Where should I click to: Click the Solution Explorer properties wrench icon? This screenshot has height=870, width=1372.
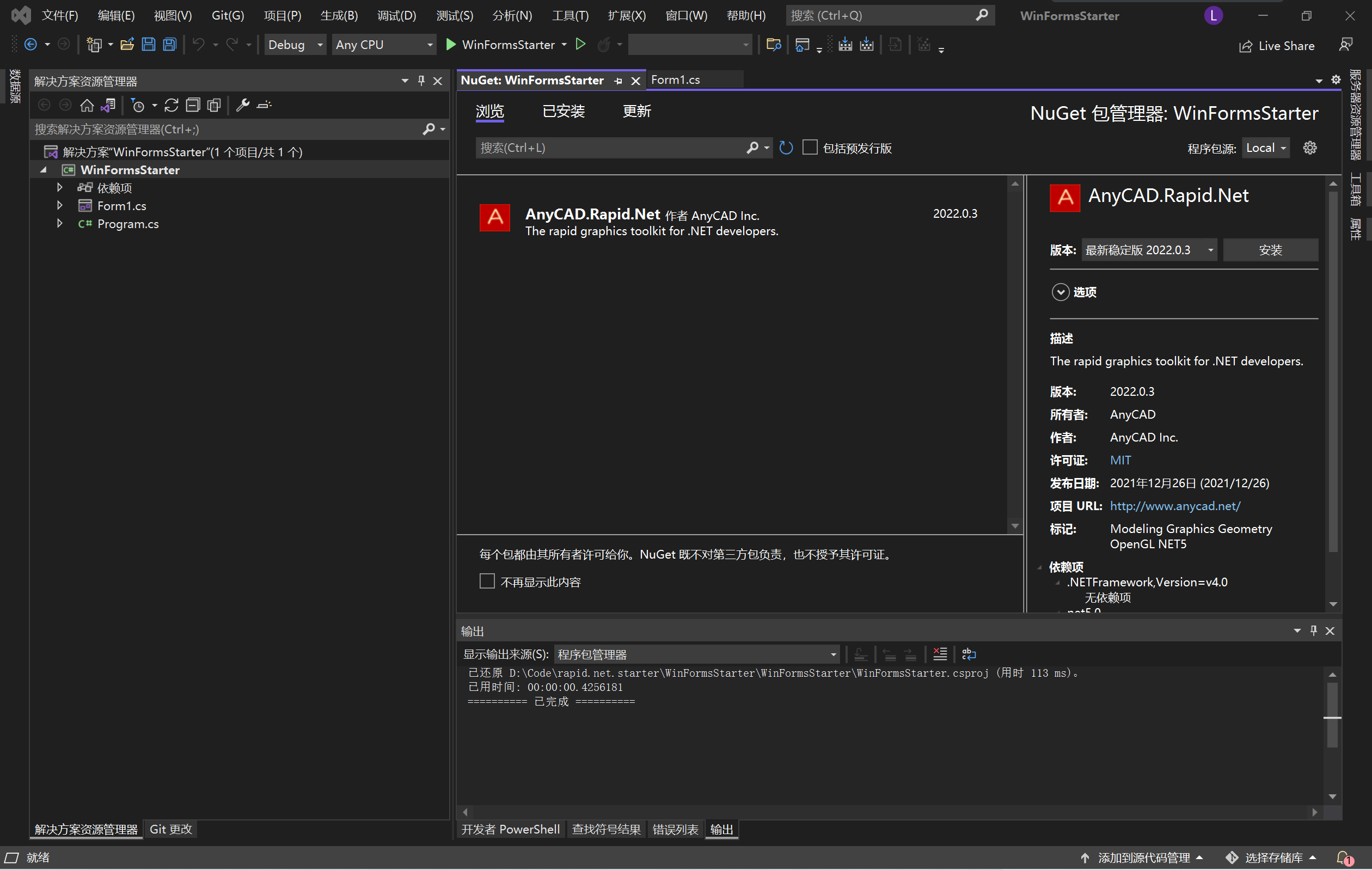(243, 106)
